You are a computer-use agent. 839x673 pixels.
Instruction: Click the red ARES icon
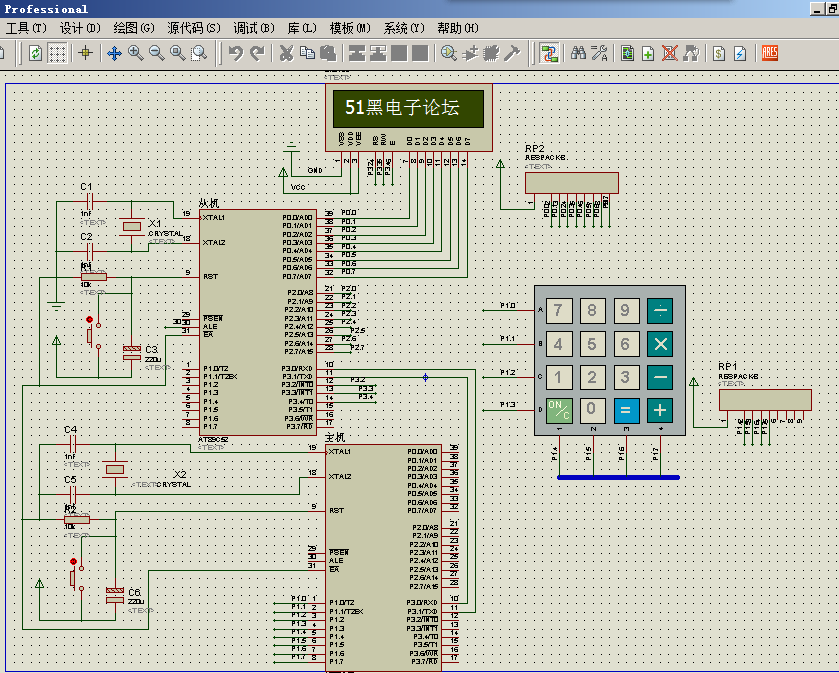click(770, 53)
